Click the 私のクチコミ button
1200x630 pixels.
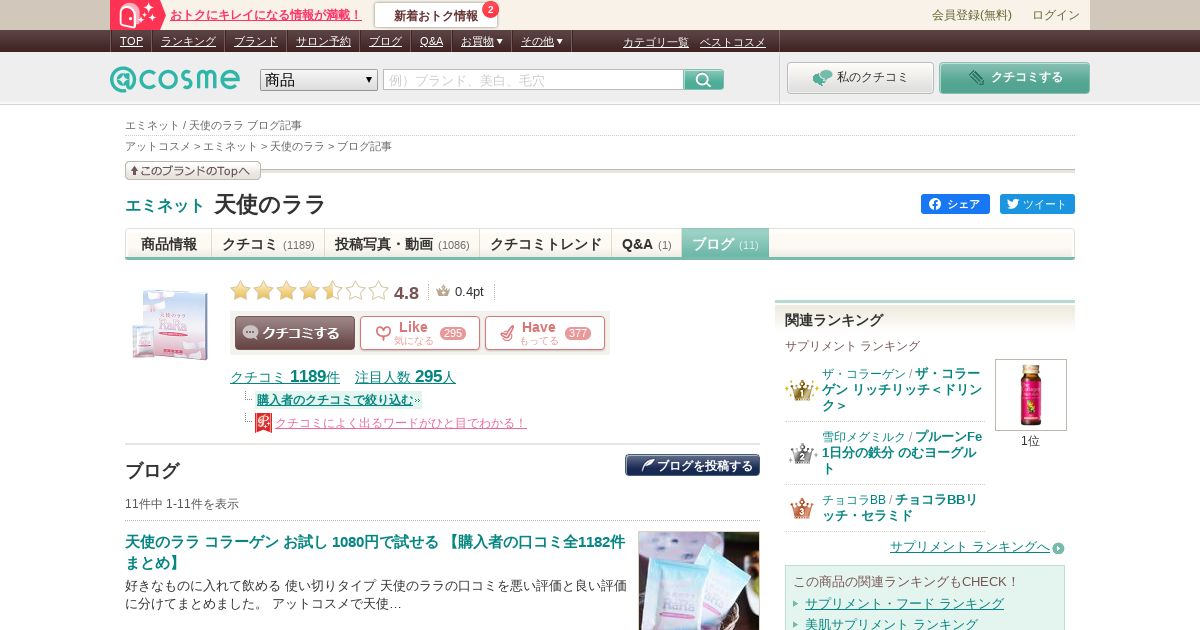[x=860, y=78]
